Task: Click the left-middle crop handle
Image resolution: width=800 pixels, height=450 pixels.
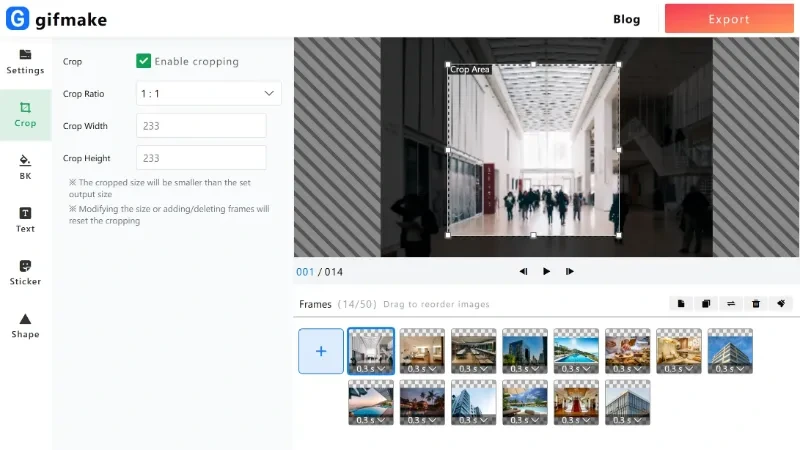Action: tap(448, 150)
